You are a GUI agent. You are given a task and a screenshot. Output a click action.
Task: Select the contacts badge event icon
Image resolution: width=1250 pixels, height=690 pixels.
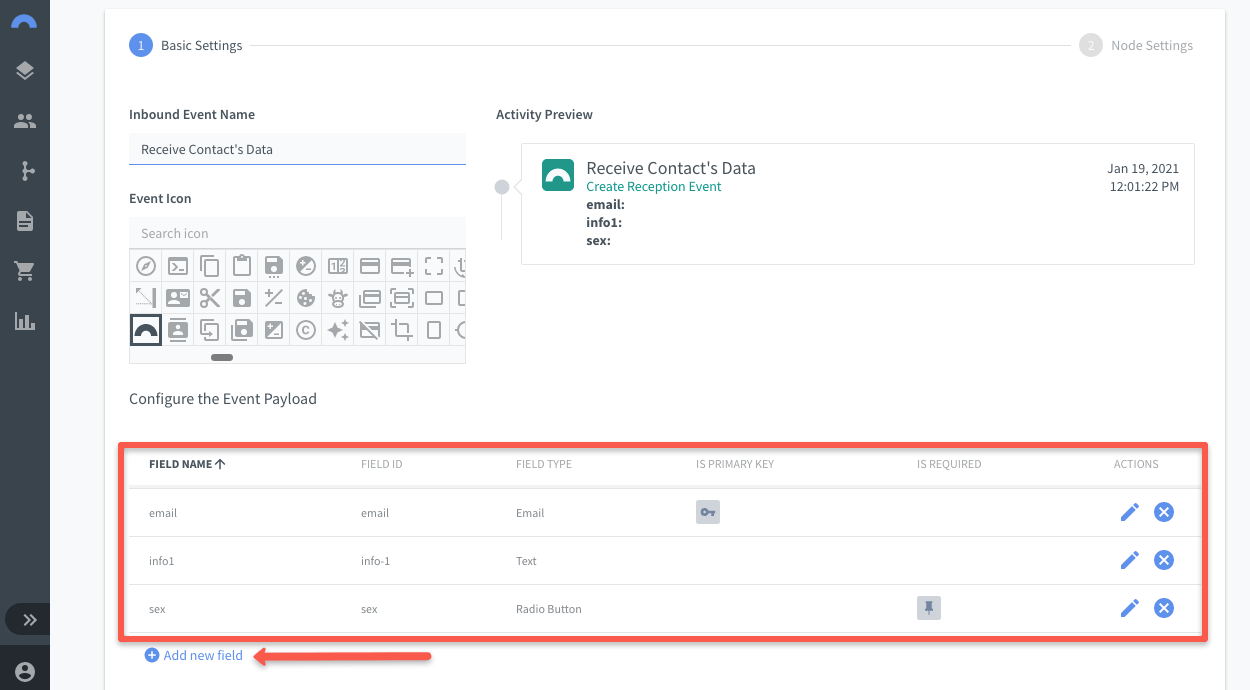click(x=178, y=330)
